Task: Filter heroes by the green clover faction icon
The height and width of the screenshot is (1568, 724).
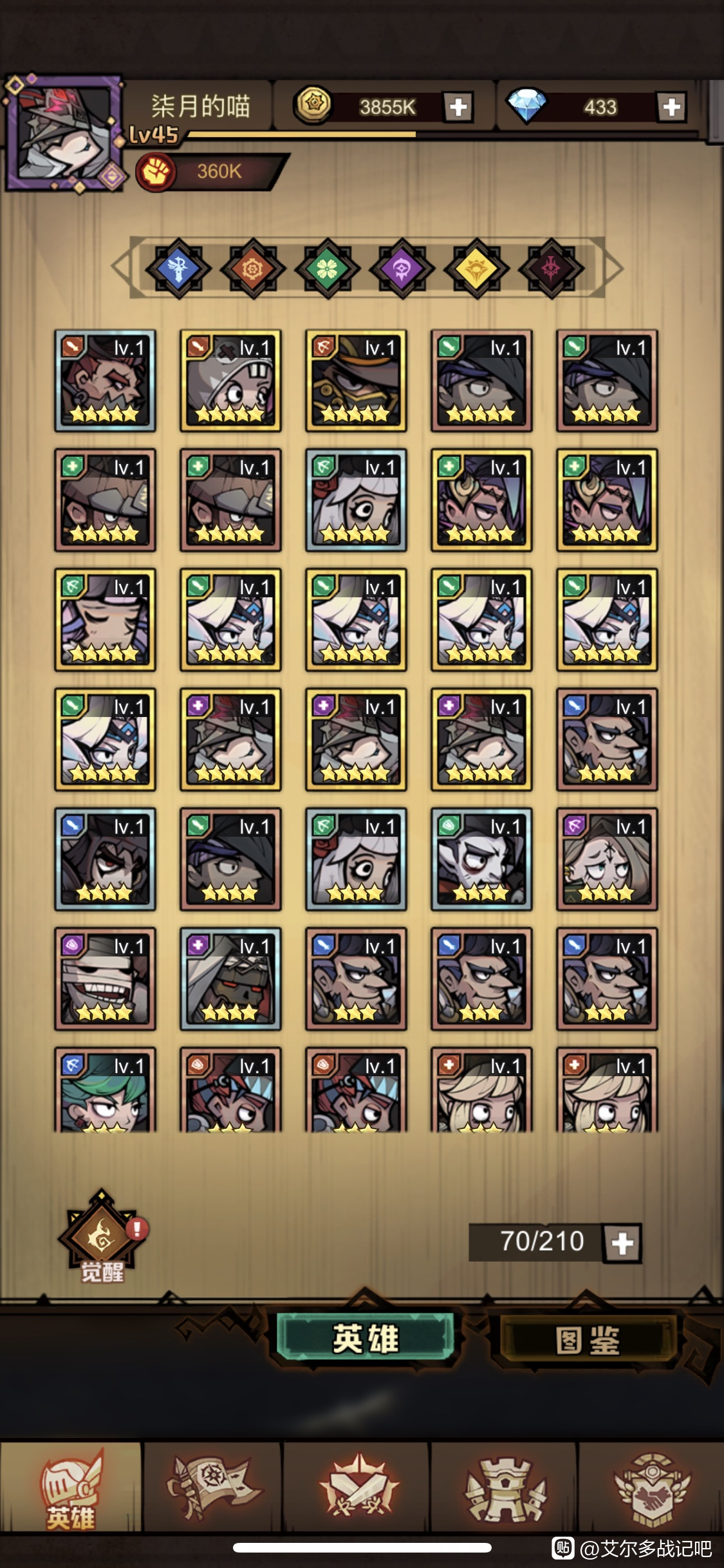Action: coord(327,268)
